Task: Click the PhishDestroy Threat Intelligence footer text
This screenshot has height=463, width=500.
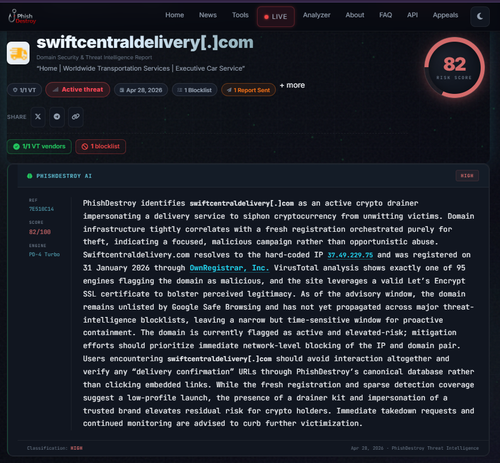Action: pos(435,448)
